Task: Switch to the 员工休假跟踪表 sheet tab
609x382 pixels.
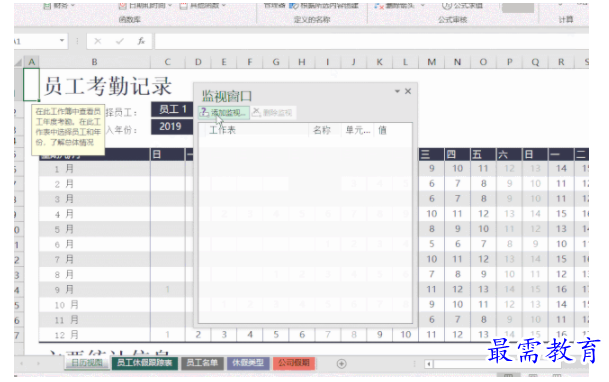Action: tap(144, 363)
